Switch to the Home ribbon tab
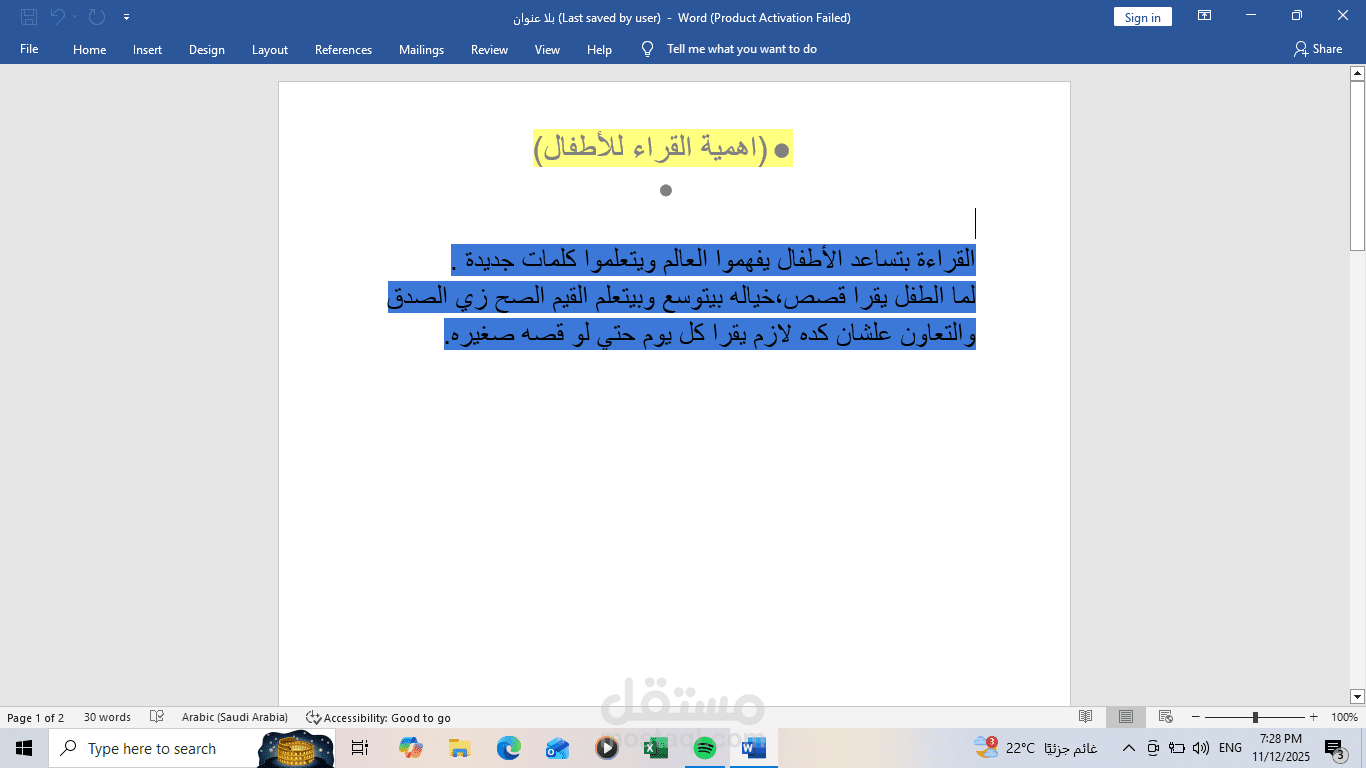Viewport: 1366px width, 768px height. click(x=89, y=49)
